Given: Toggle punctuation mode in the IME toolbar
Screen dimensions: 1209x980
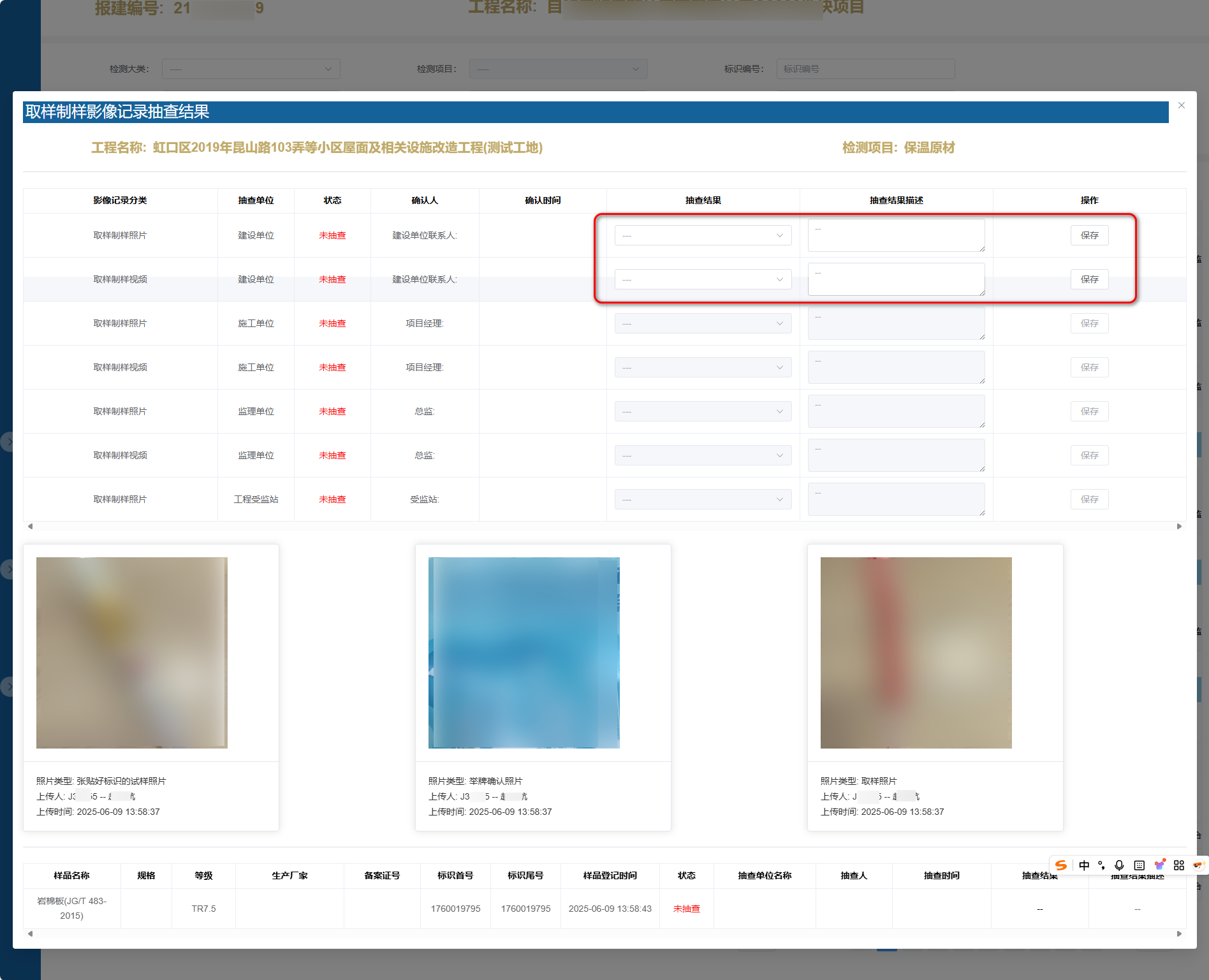Looking at the screenshot, I should tap(1101, 865).
